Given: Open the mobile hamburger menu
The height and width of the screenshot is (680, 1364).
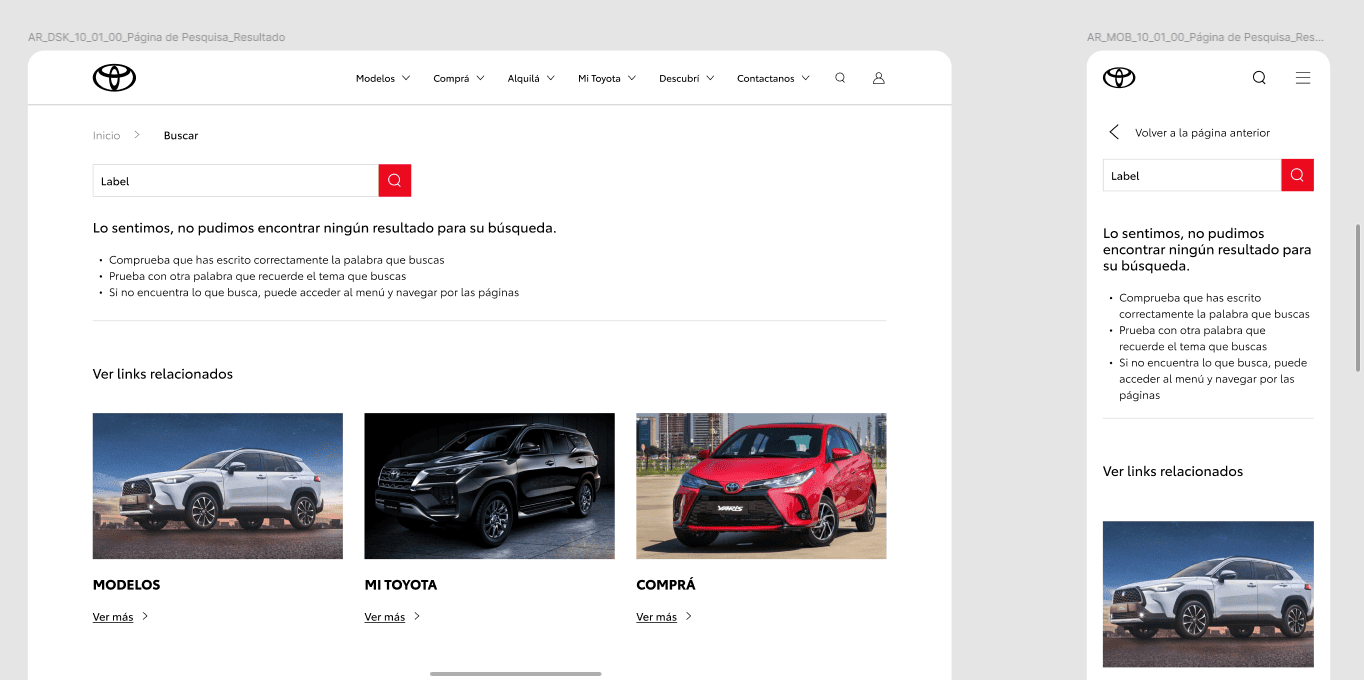Looking at the screenshot, I should 1302,78.
